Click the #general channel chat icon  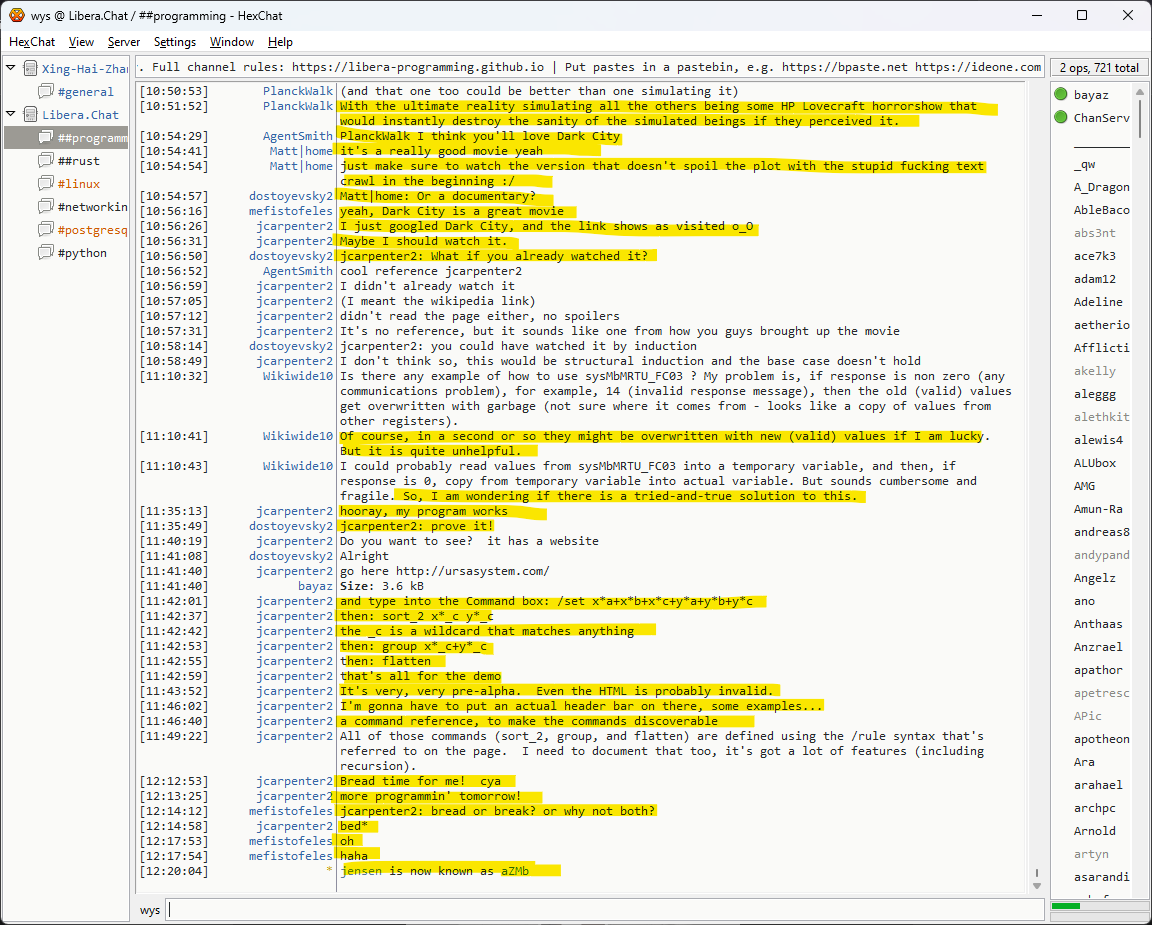click(x=45, y=92)
